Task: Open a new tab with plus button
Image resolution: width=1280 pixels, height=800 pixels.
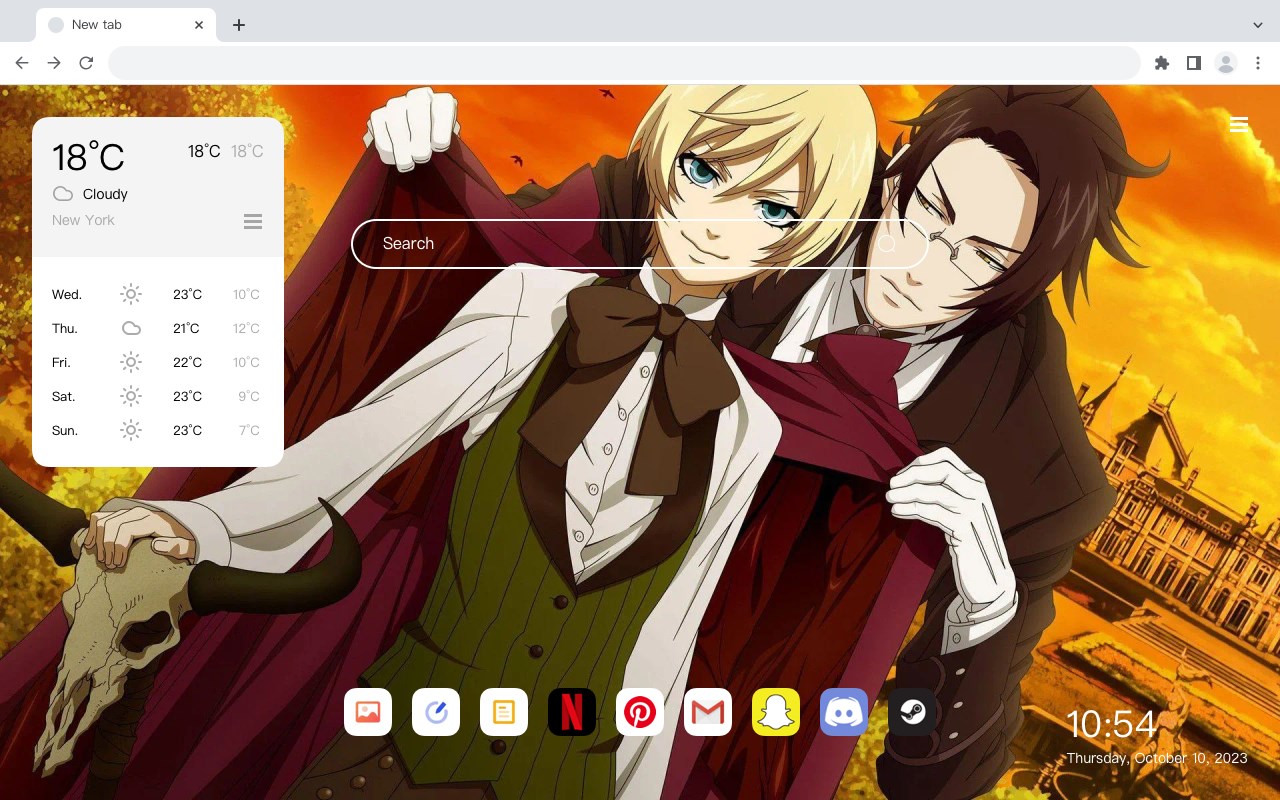Action: pos(238,24)
